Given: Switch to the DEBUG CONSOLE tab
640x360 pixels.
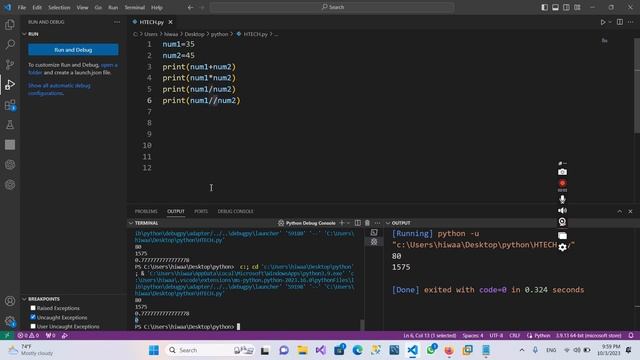Looking at the screenshot, I should pos(236,211).
